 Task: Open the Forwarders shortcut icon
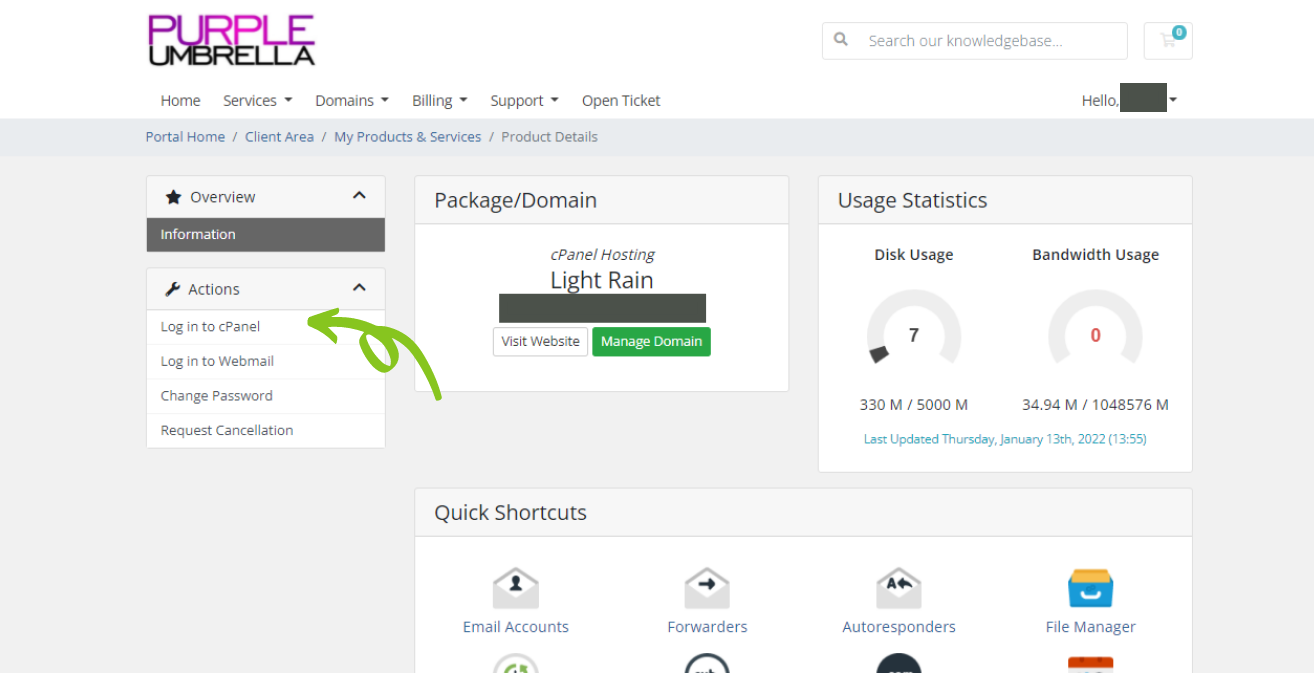707,589
